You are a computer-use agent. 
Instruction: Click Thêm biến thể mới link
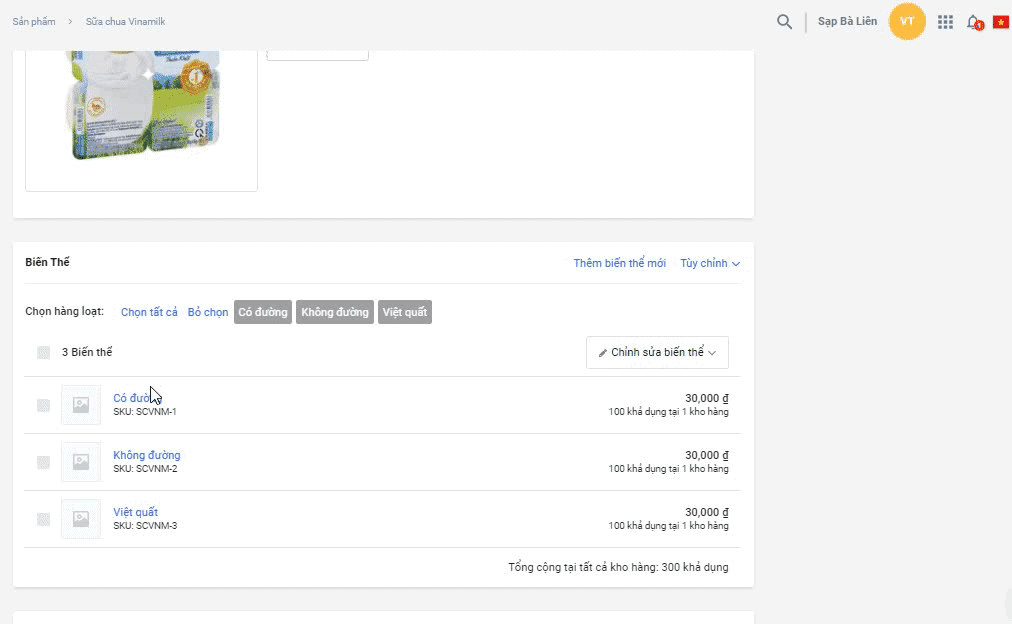pos(620,263)
